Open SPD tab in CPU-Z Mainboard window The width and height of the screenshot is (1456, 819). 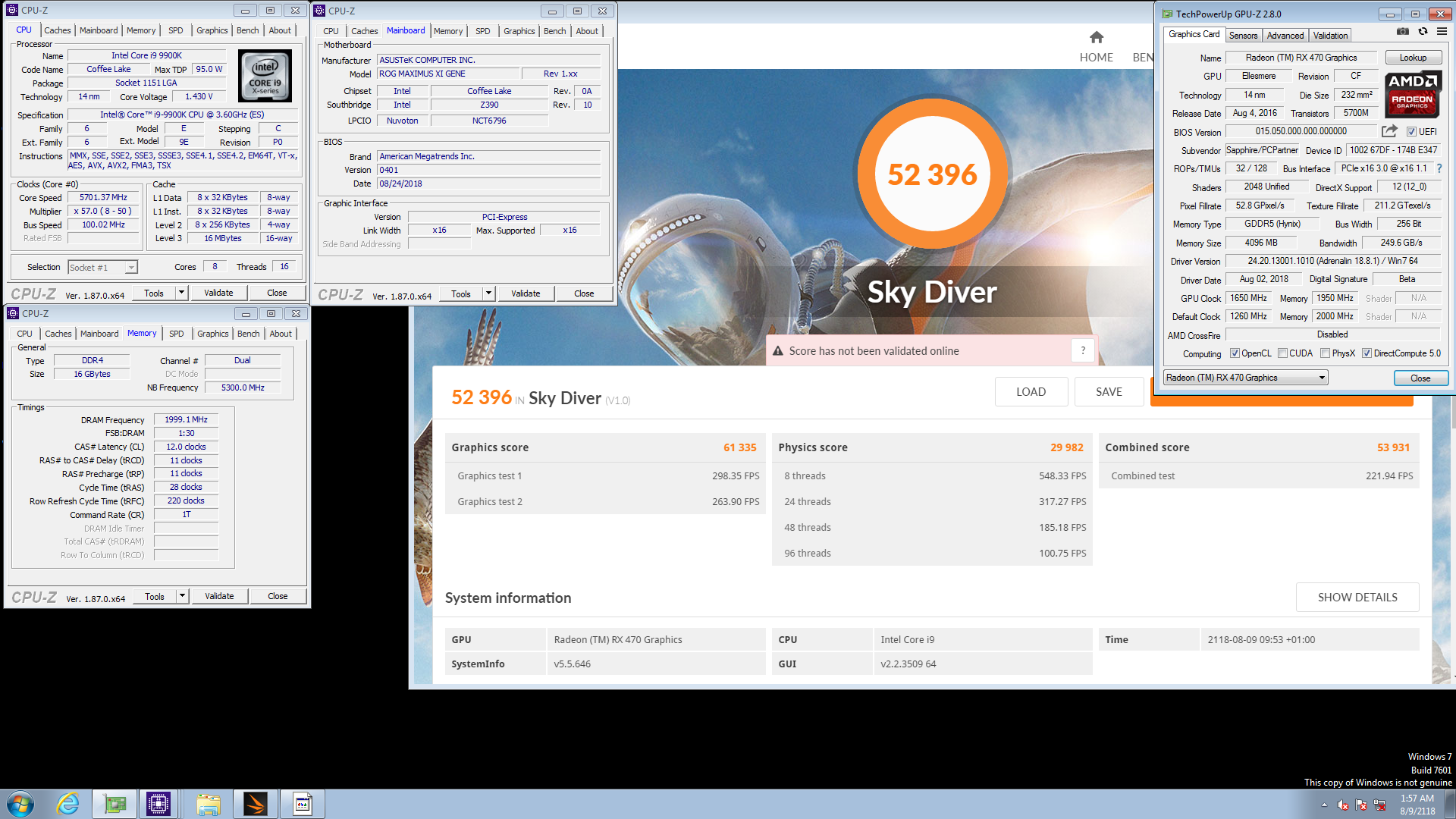point(483,31)
